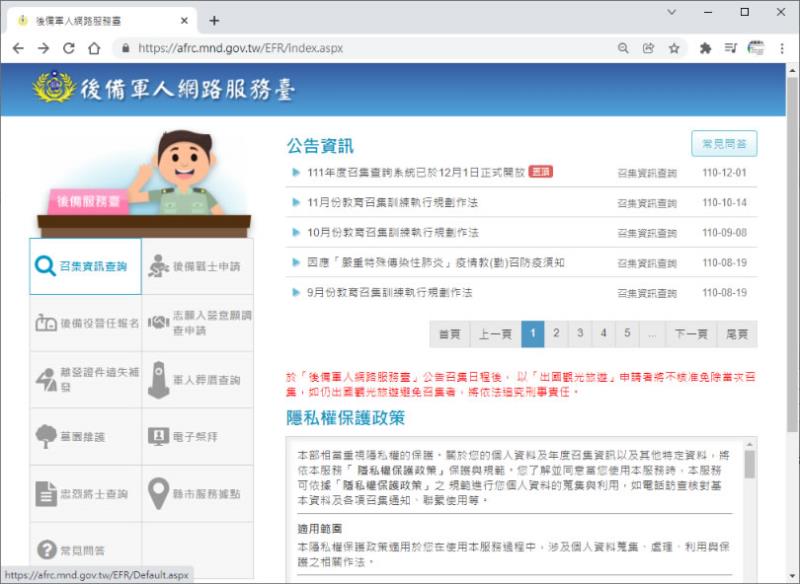Click the soldier mascot illustration
Screen dimensions: 800x584
click(x=177, y=173)
